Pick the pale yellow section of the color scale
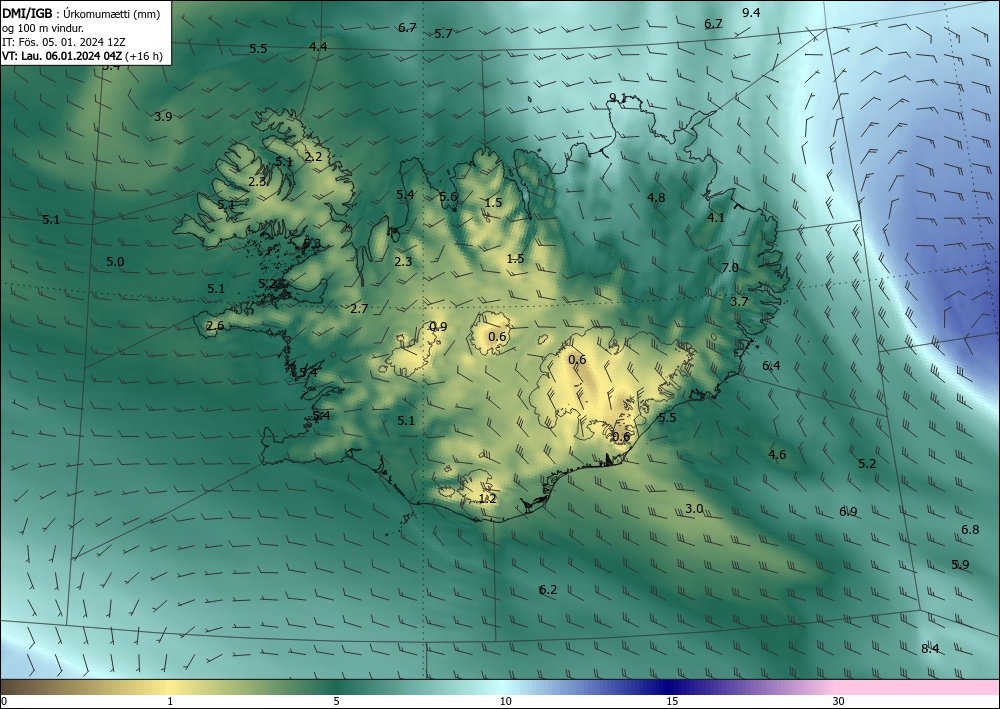This screenshot has height=709, width=1000. (170, 687)
